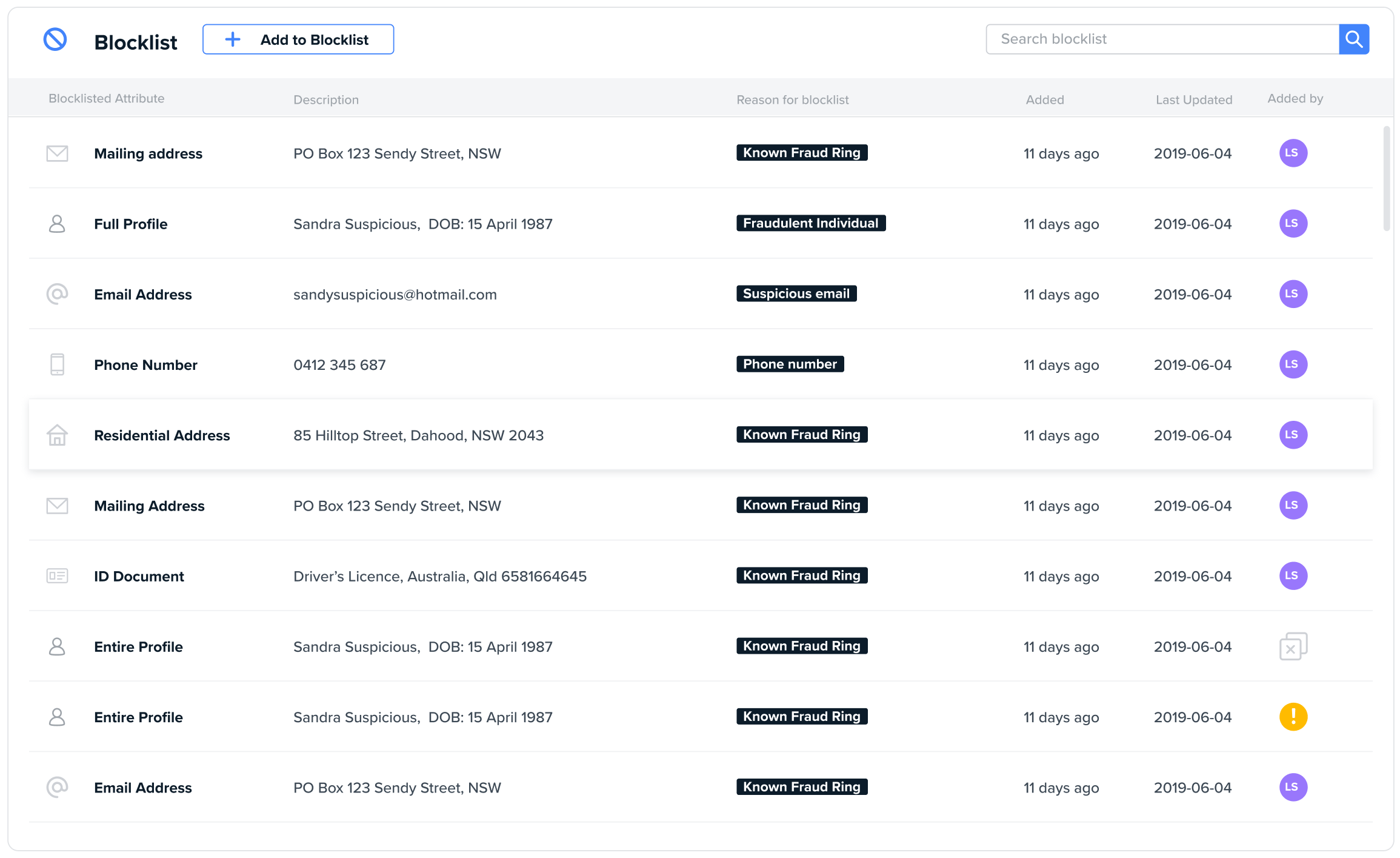The width and height of the screenshot is (1400, 858).
Task: Select the house icon beside Residential Address
Action: click(58, 435)
